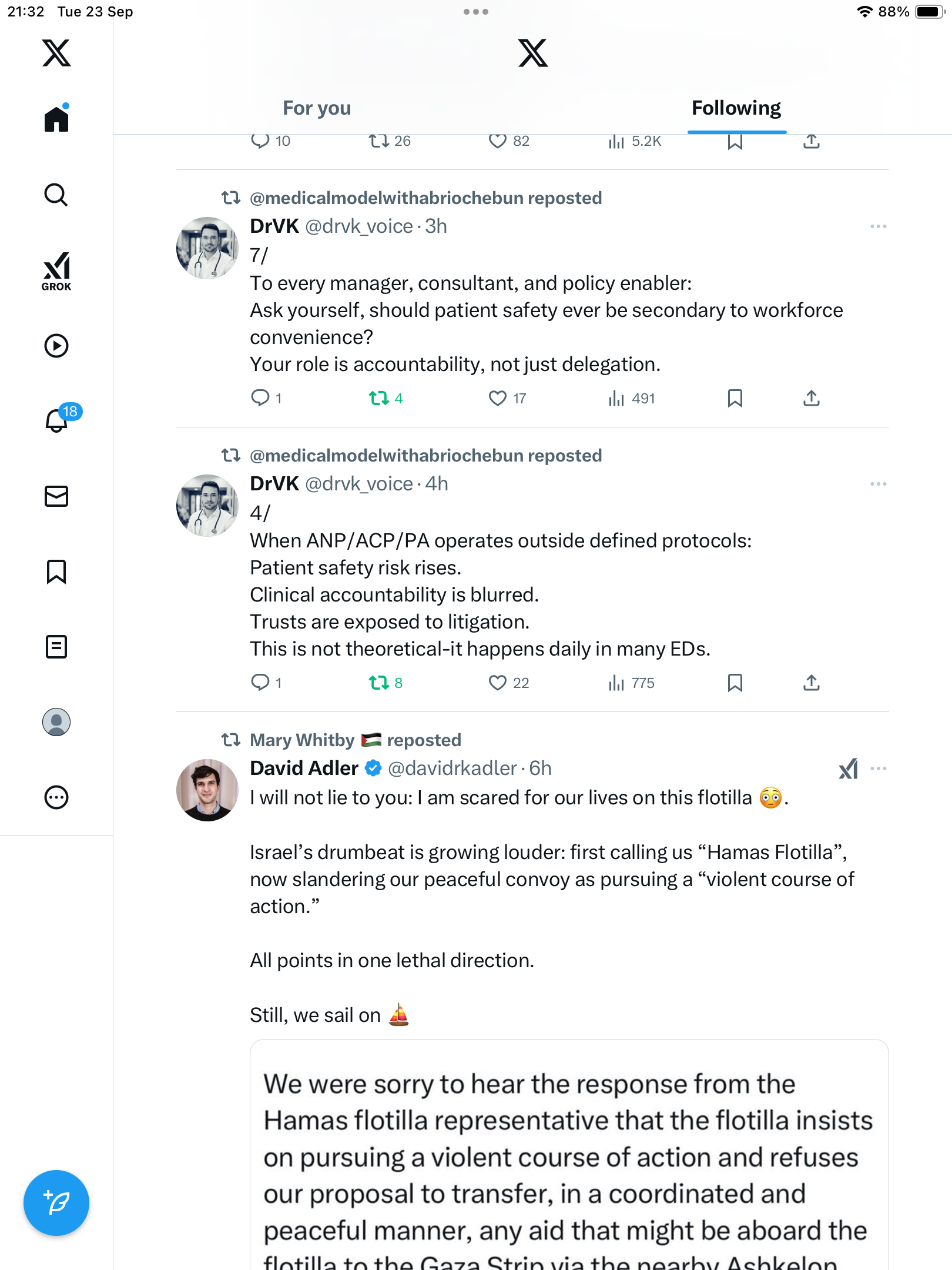Open direct messages envelope icon
Screen dimensions: 952x1270
tap(56, 496)
